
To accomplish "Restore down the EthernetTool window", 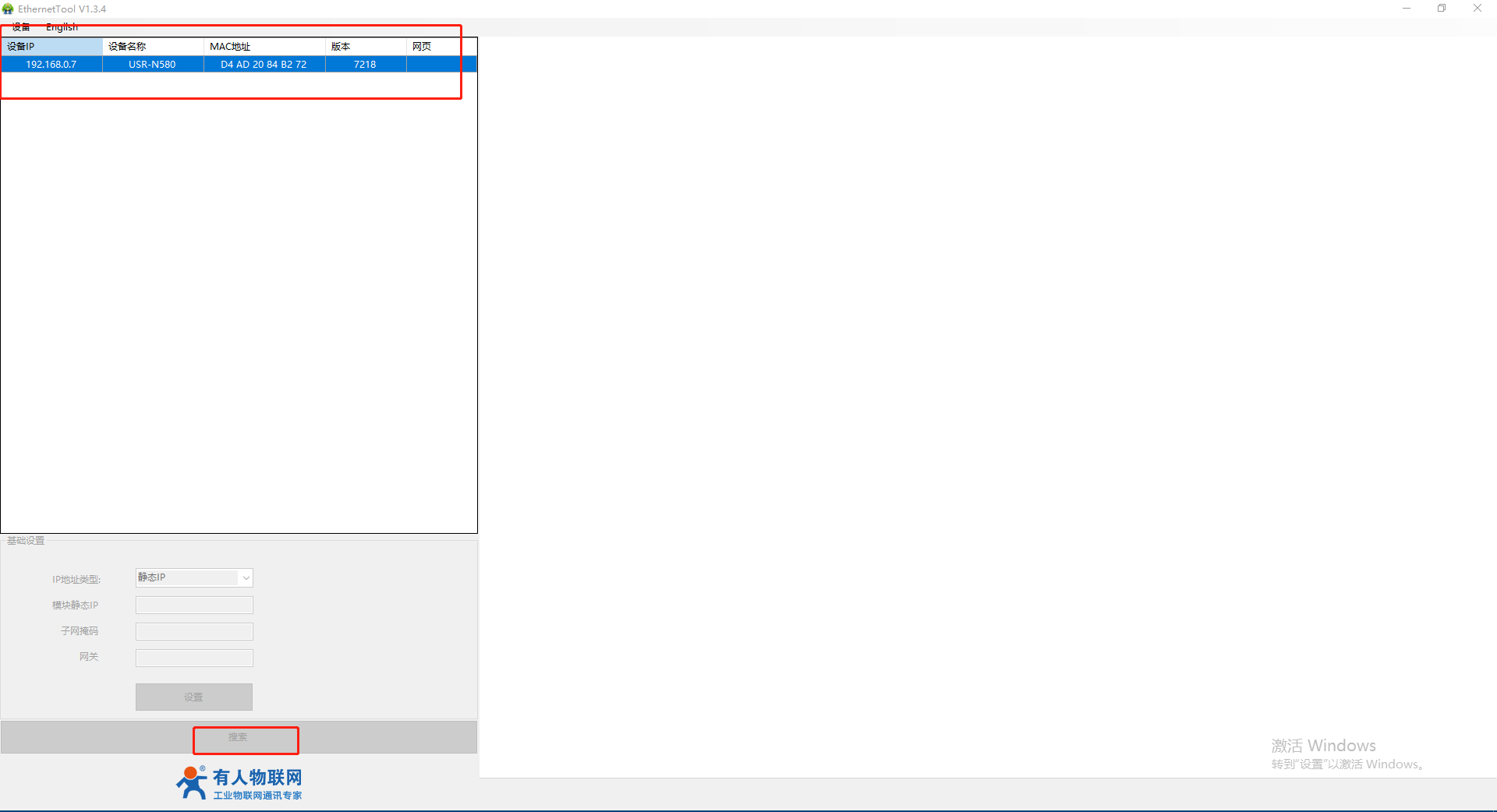I will [x=1442, y=9].
